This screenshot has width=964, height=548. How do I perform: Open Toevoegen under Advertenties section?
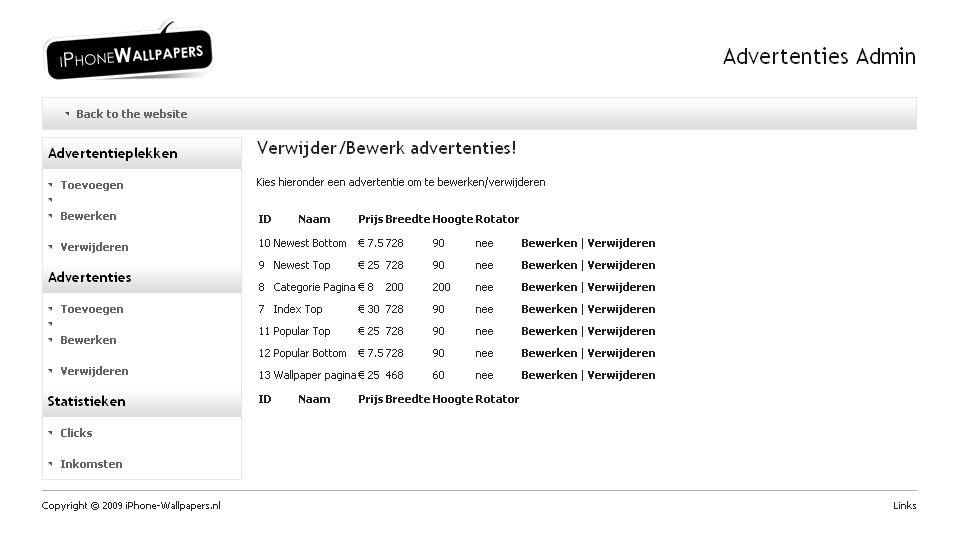coord(92,309)
